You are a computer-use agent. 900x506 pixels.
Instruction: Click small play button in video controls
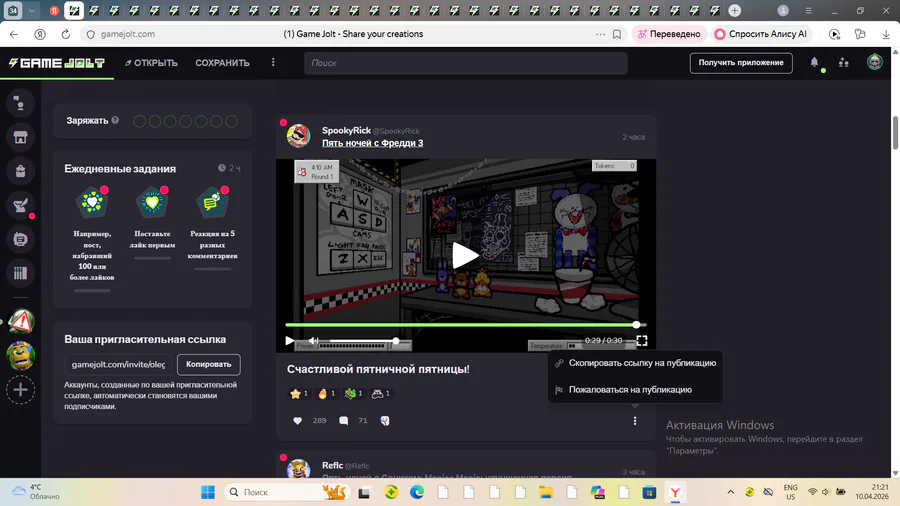pos(290,341)
